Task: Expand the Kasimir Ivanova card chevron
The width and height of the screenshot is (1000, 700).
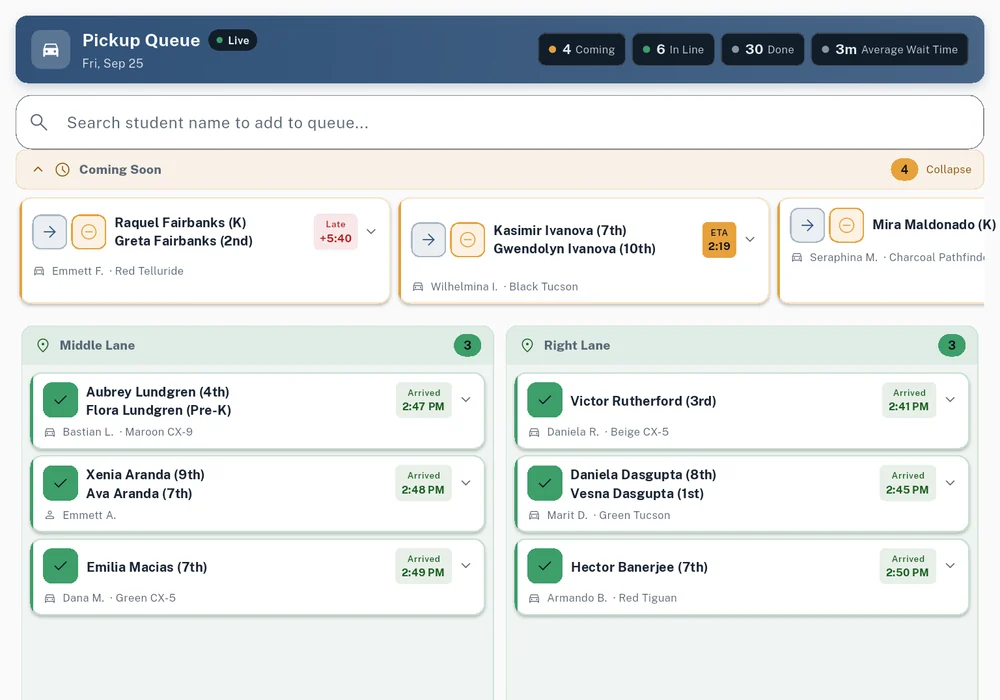Action: click(750, 240)
